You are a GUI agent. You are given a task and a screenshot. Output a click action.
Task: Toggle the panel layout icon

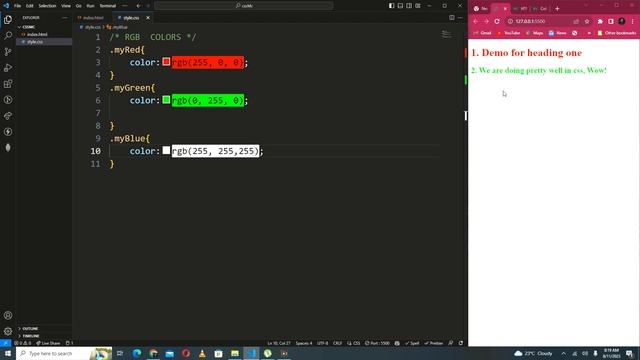tap(400, 6)
